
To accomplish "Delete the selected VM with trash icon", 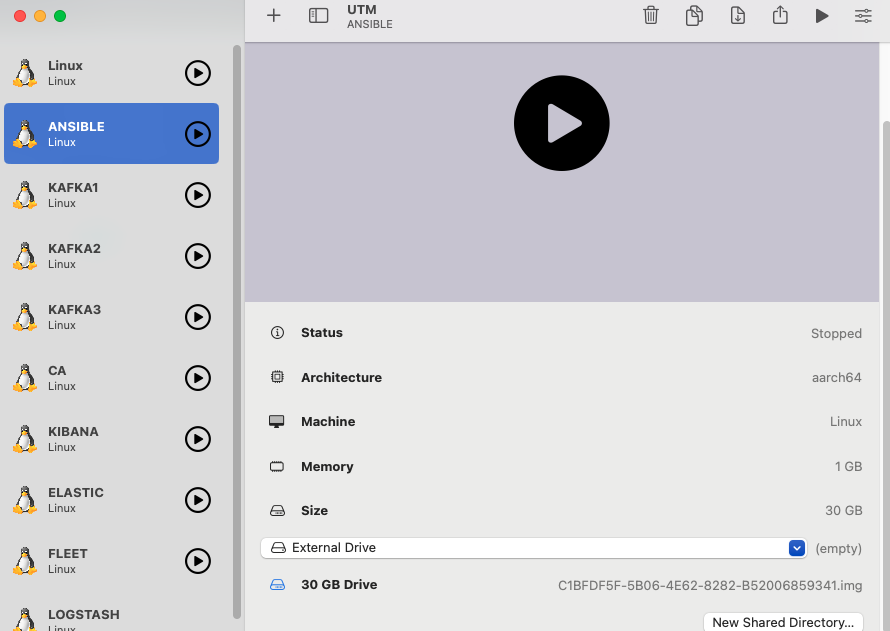I will 651,15.
